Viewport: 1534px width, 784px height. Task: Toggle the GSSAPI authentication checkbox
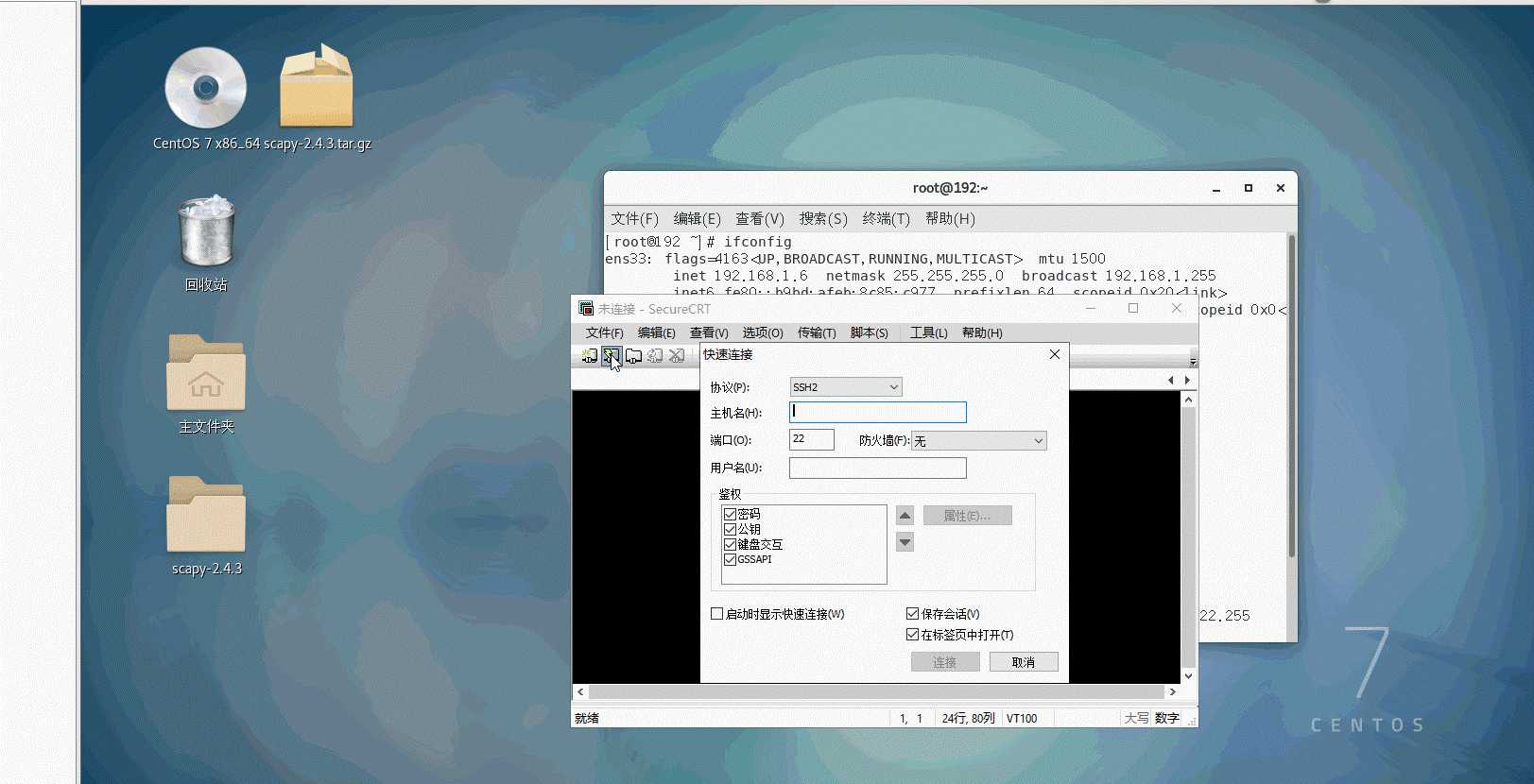tap(730, 559)
